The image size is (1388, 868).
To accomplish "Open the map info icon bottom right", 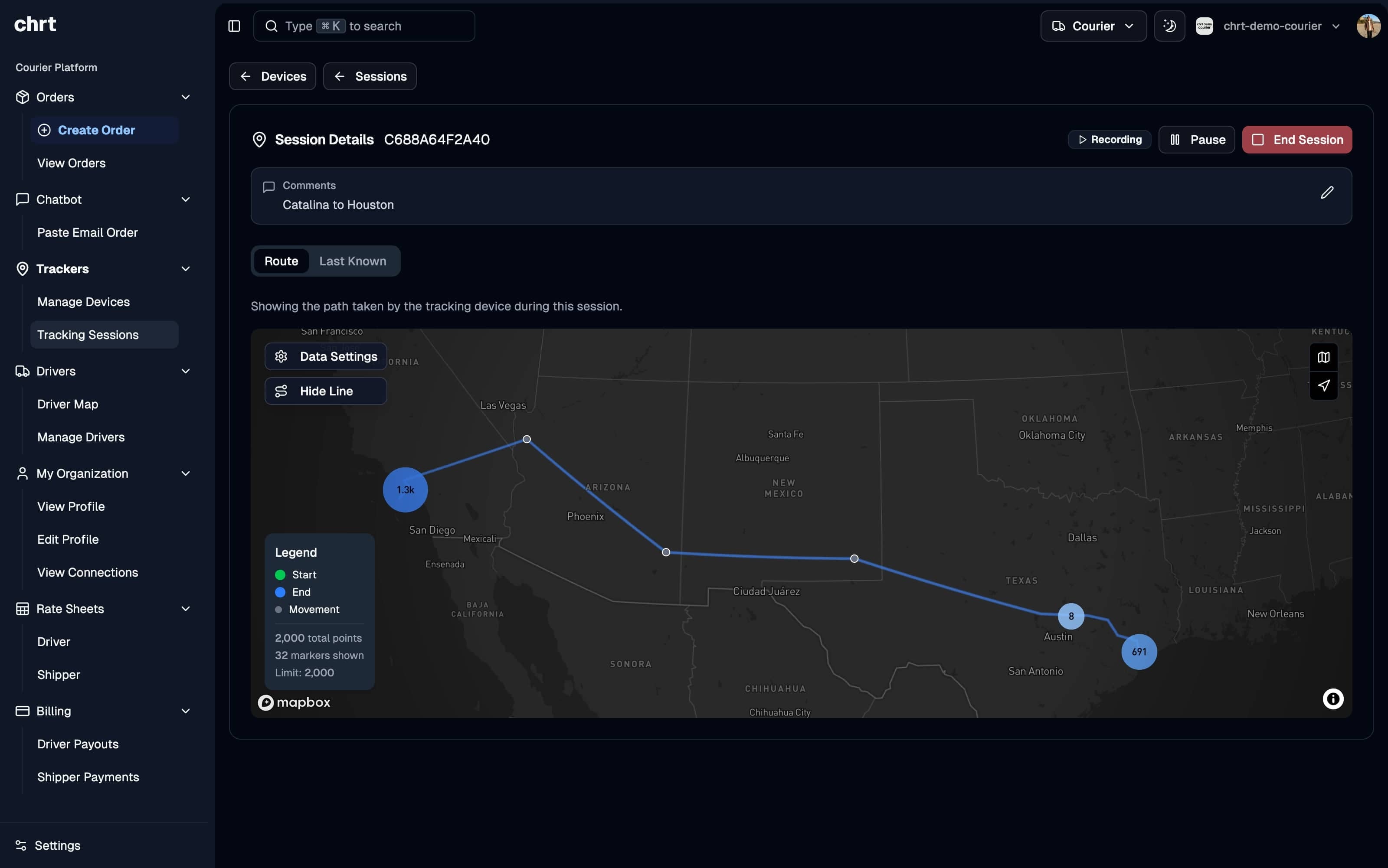I will (1332, 698).
